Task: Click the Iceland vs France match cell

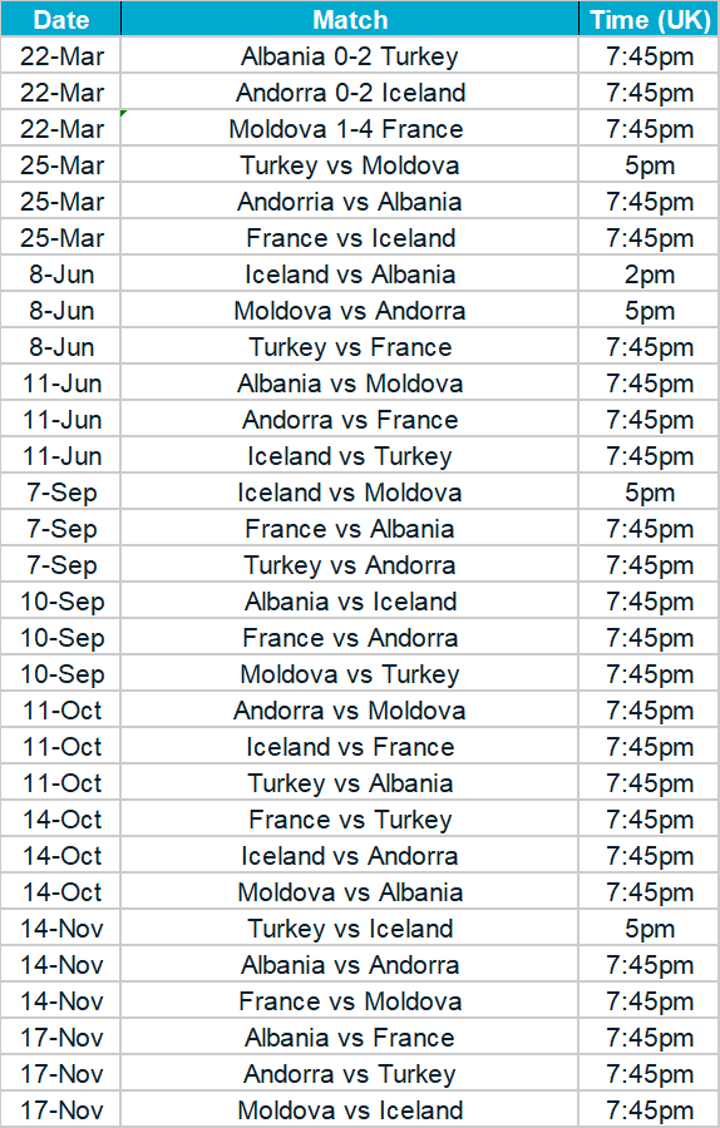Action: (x=349, y=747)
